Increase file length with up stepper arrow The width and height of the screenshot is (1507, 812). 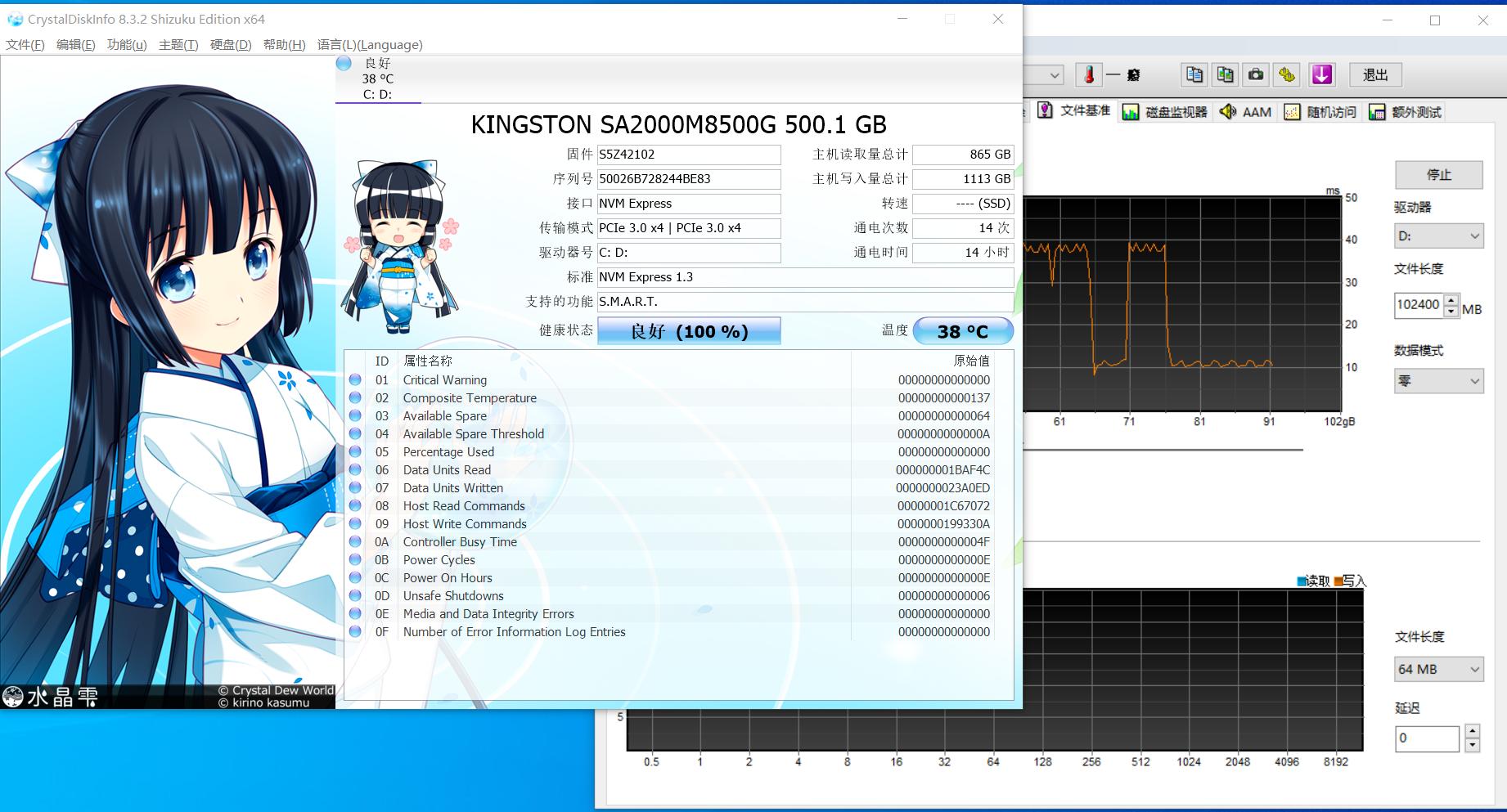(1451, 299)
